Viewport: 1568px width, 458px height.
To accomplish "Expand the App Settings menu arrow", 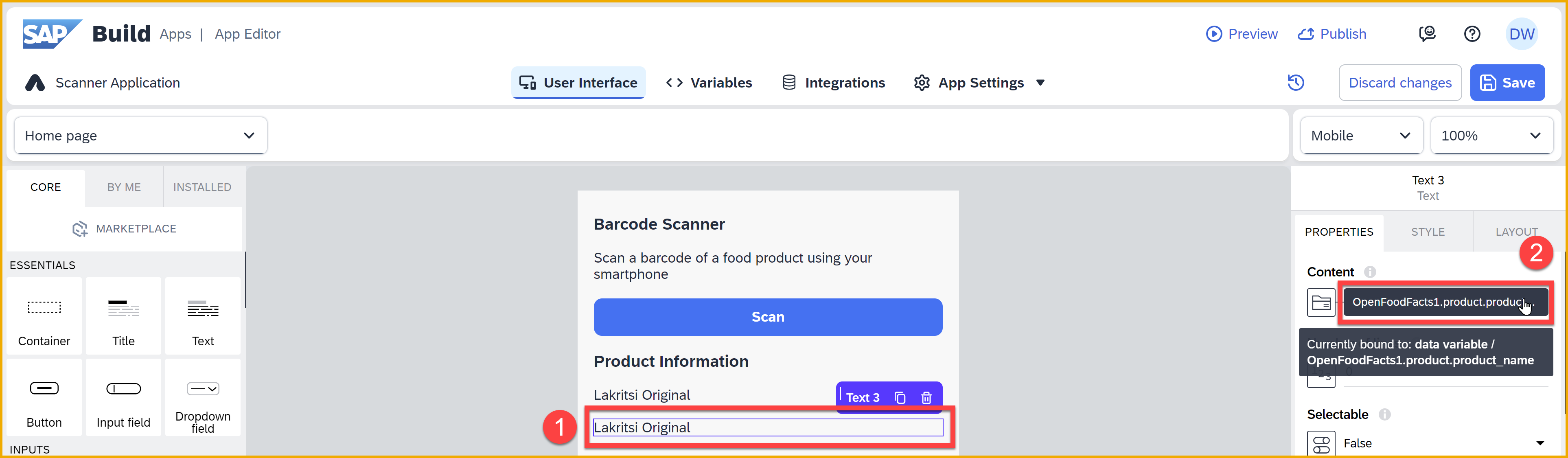I will click(1040, 83).
